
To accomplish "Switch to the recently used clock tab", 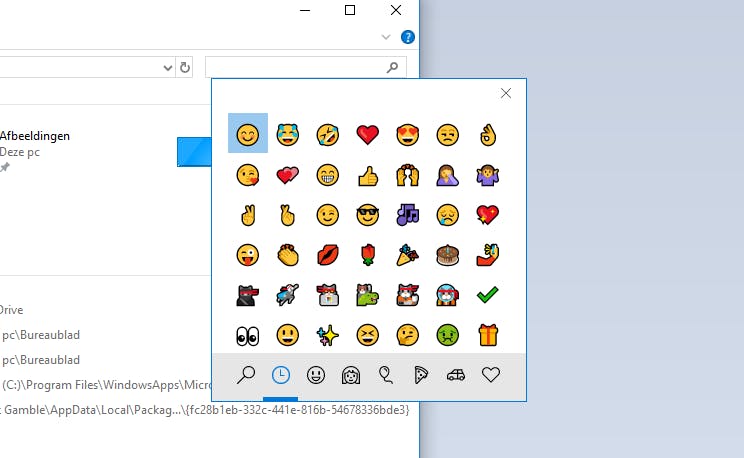I will coord(280,375).
